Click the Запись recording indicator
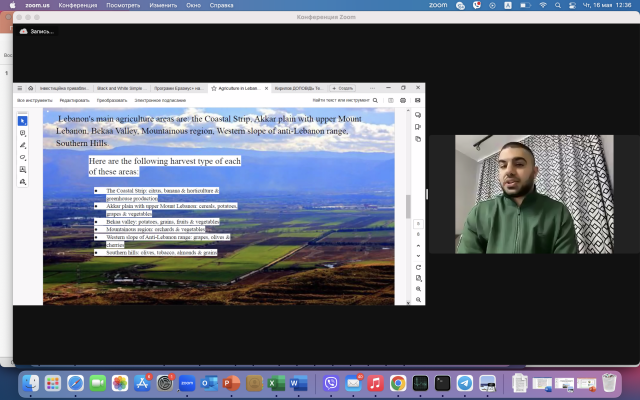 click(x=37, y=31)
